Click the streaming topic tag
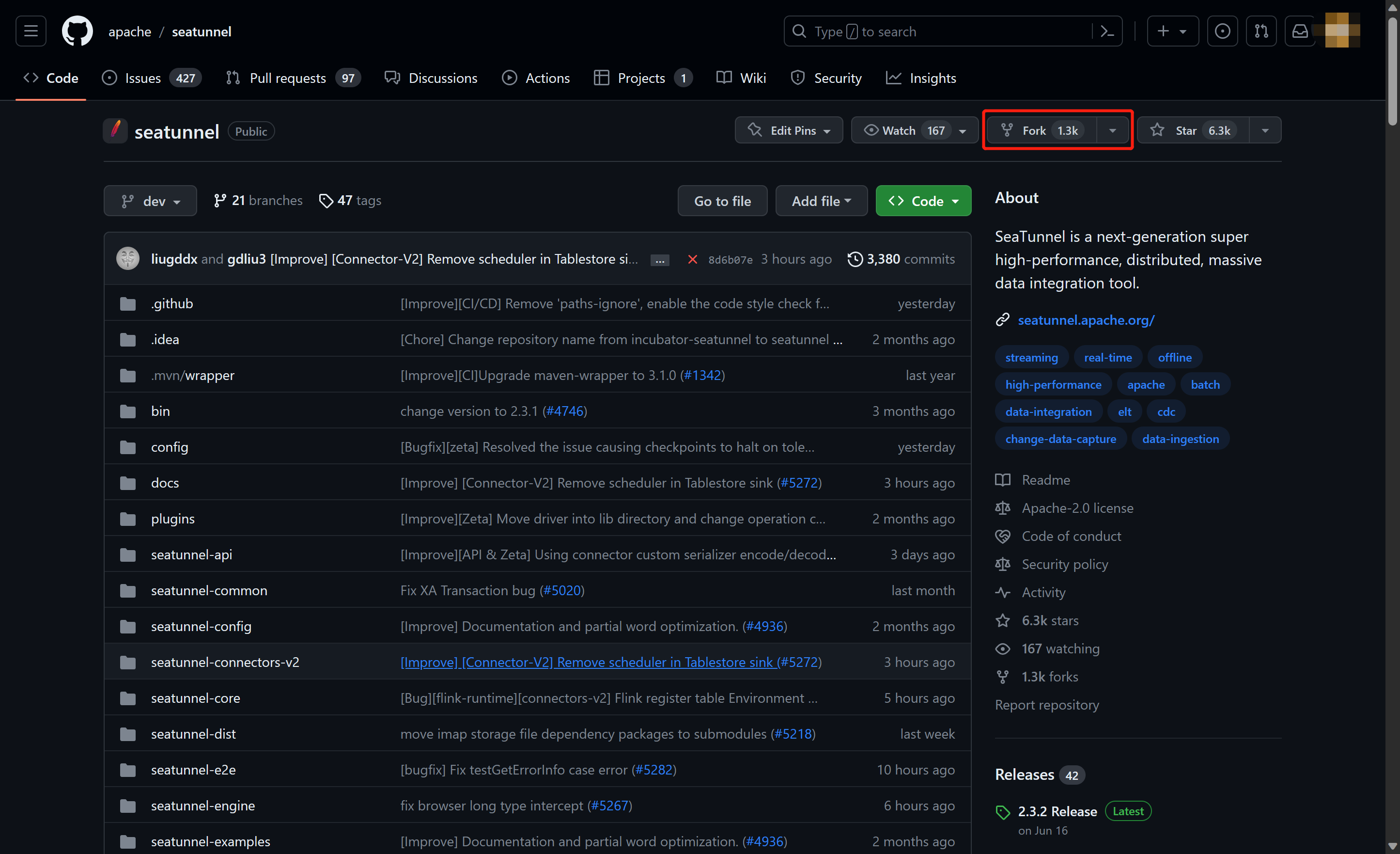Screen dimensions: 1400x854 click(x=1031, y=357)
